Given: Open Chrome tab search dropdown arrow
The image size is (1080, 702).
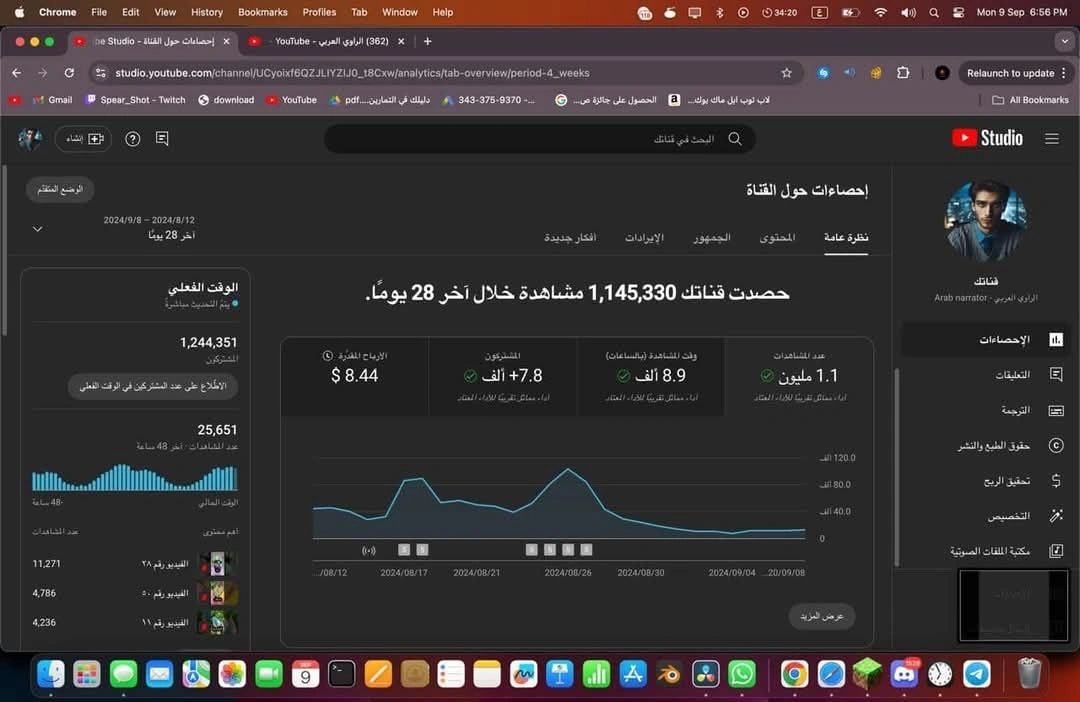Looking at the screenshot, I should (1063, 41).
